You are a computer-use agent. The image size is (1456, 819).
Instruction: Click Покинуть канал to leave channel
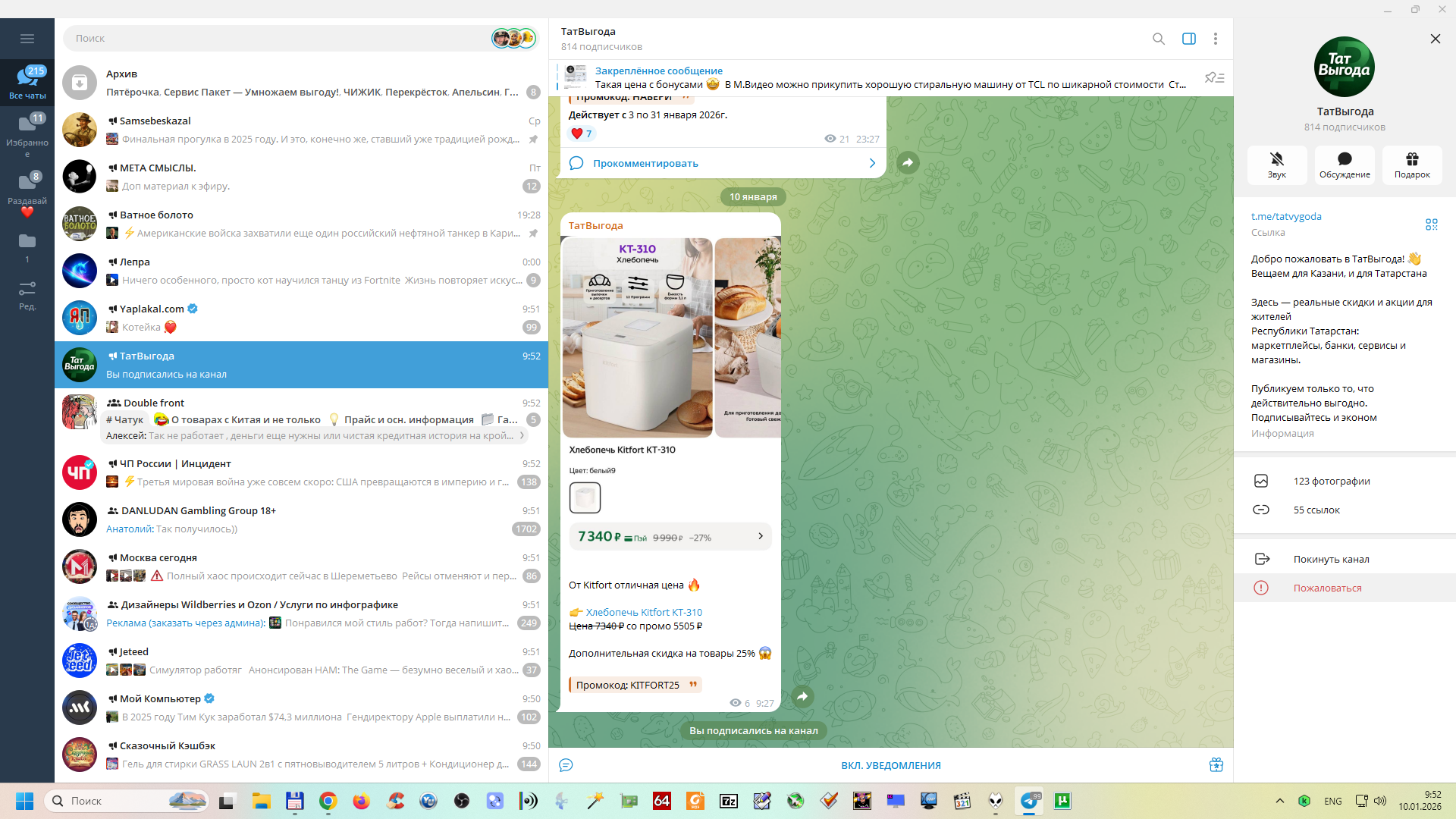click(x=1331, y=559)
